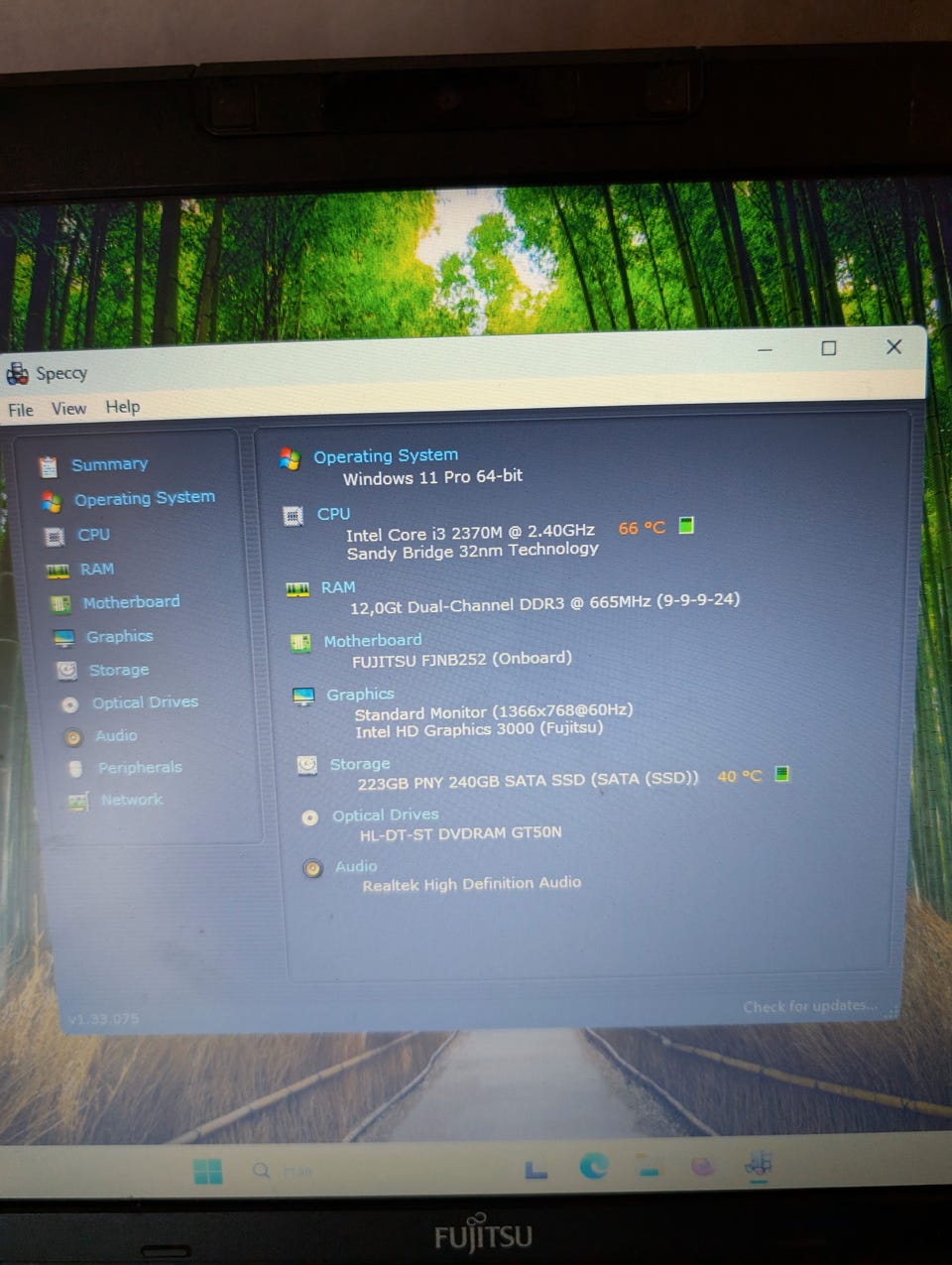The image size is (952, 1265).
Task: Select the RAM stick icon in sidebar
Action: 58,570
